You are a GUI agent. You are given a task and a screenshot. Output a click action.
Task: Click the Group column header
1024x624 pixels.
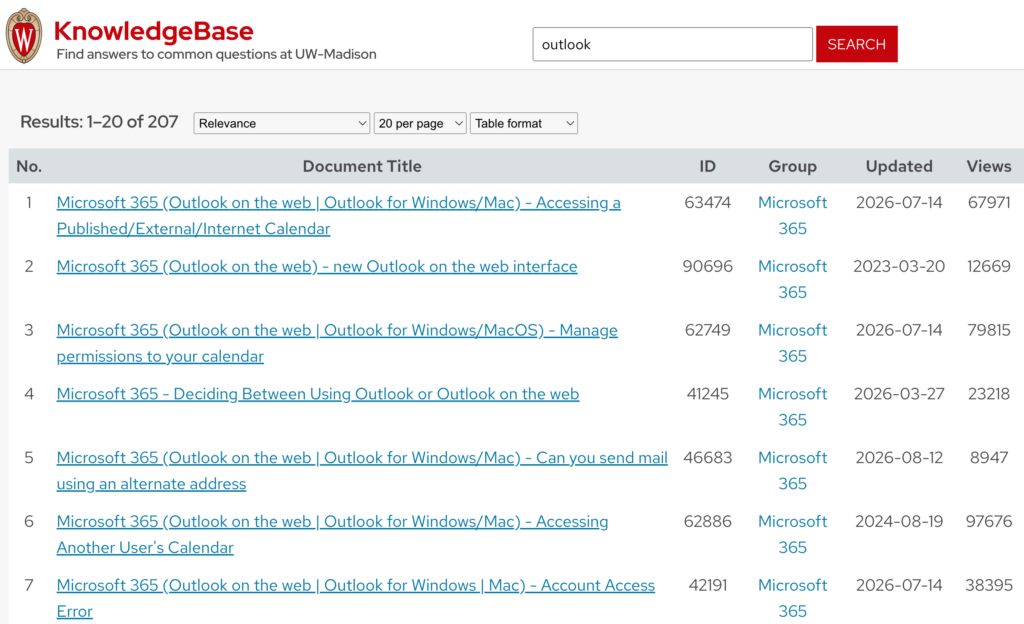click(x=792, y=166)
